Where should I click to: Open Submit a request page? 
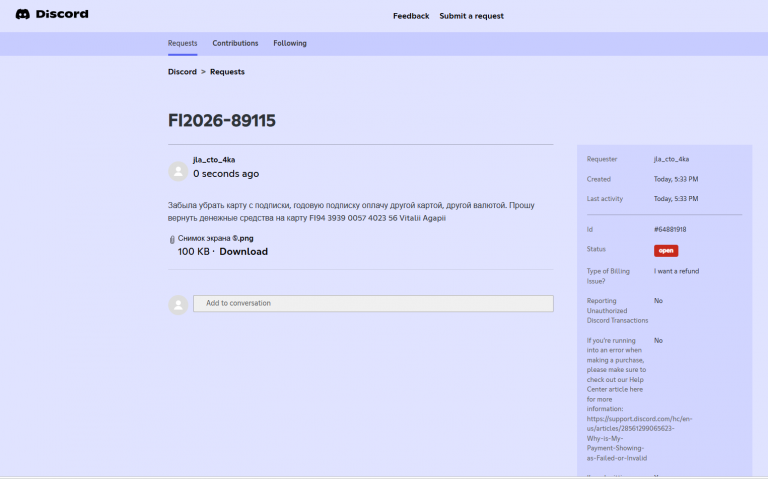click(471, 16)
